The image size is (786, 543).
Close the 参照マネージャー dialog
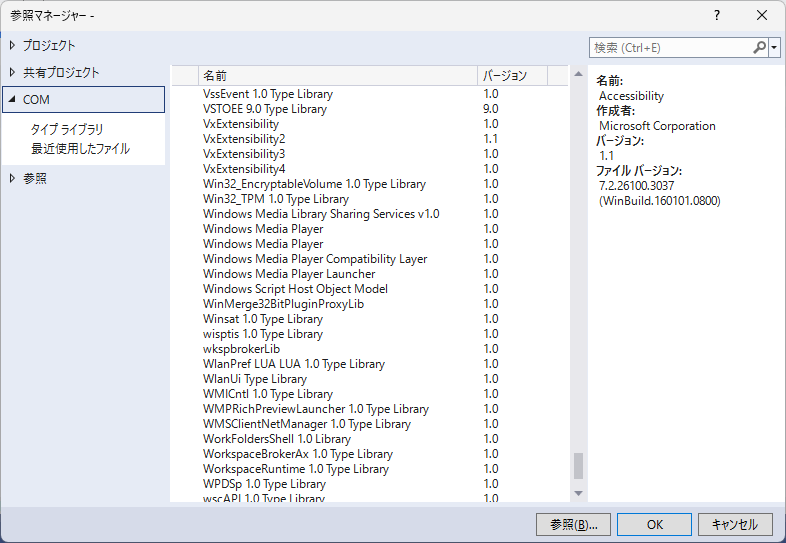pos(762,16)
